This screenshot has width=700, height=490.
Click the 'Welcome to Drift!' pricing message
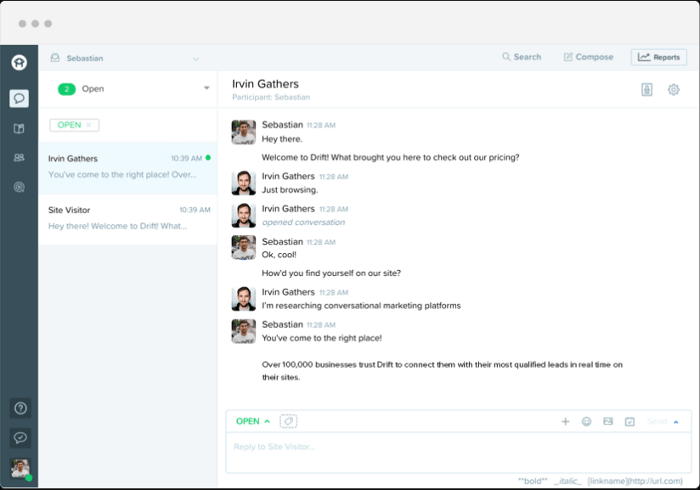[x=390, y=158]
